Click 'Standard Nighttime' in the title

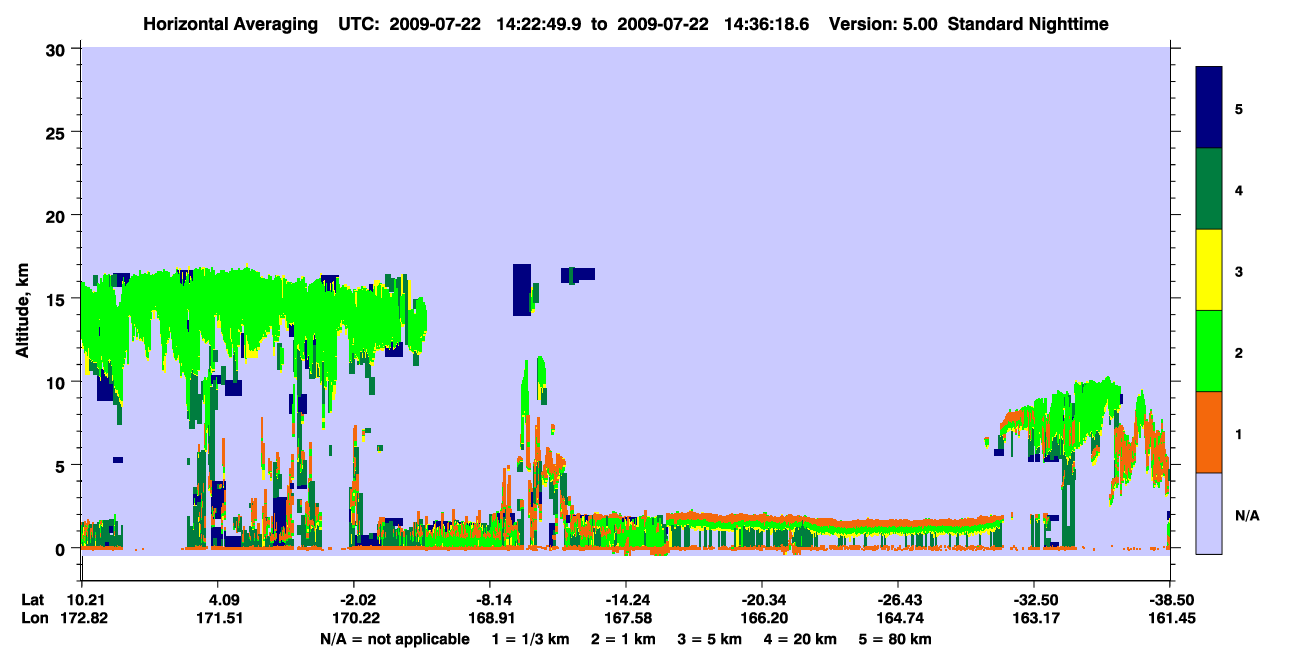(x=1028, y=23)
